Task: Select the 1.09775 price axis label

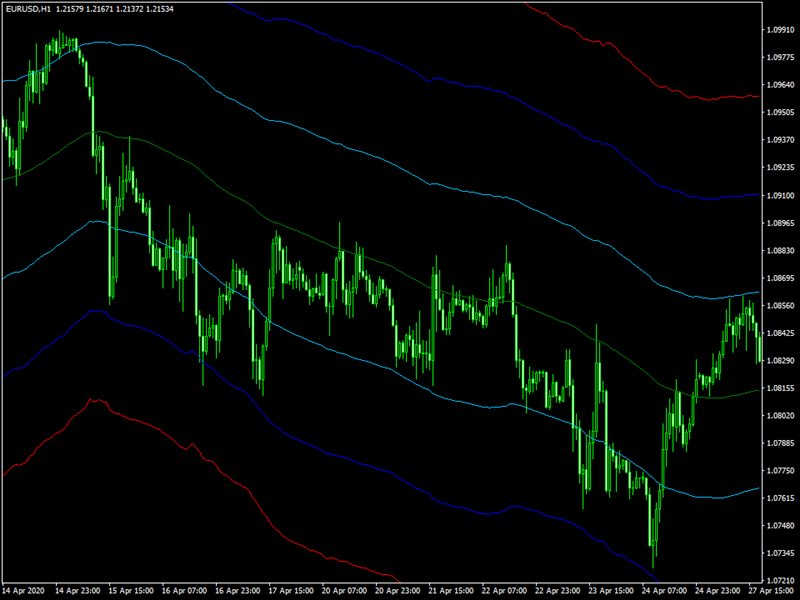Action: tap(780, 57)
